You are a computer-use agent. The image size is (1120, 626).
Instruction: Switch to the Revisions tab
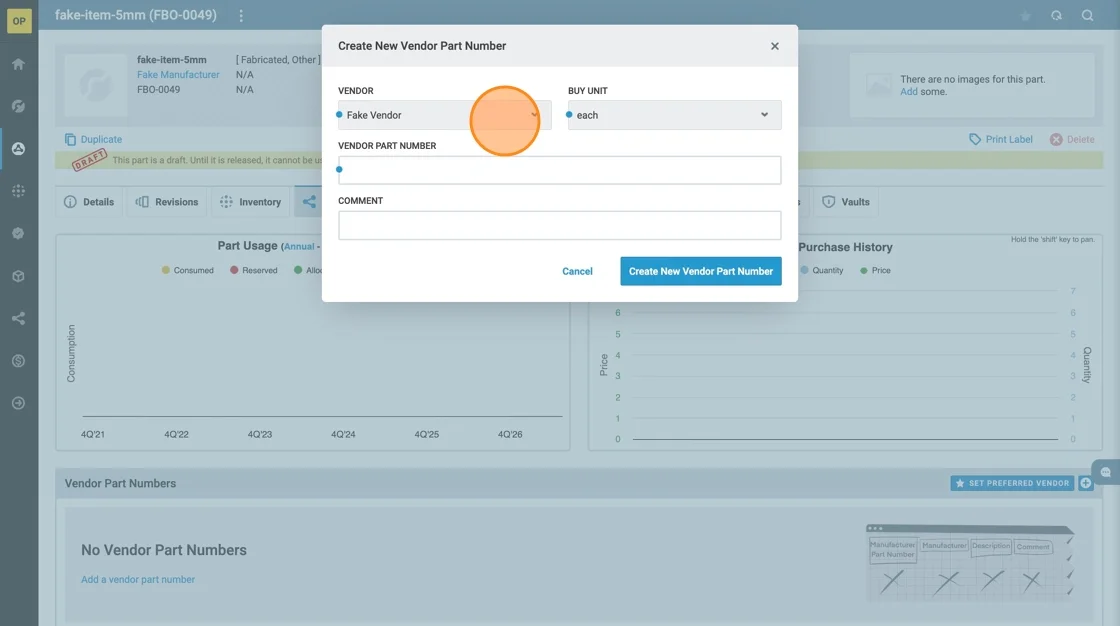click(x=168, y=202)
